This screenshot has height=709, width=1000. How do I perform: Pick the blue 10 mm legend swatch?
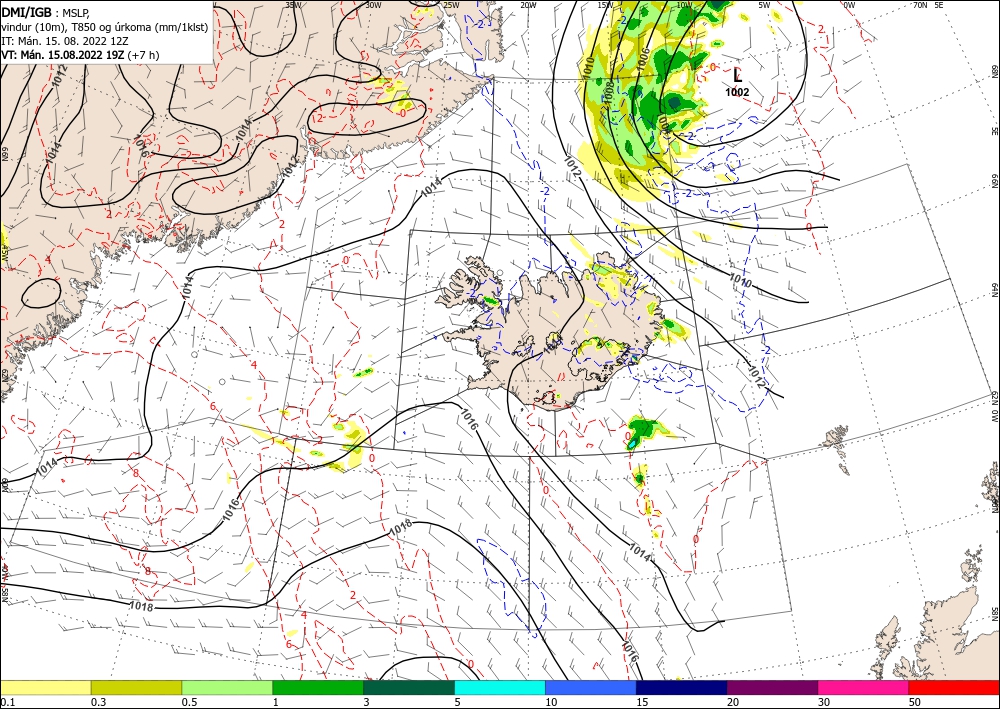point(591,687)
